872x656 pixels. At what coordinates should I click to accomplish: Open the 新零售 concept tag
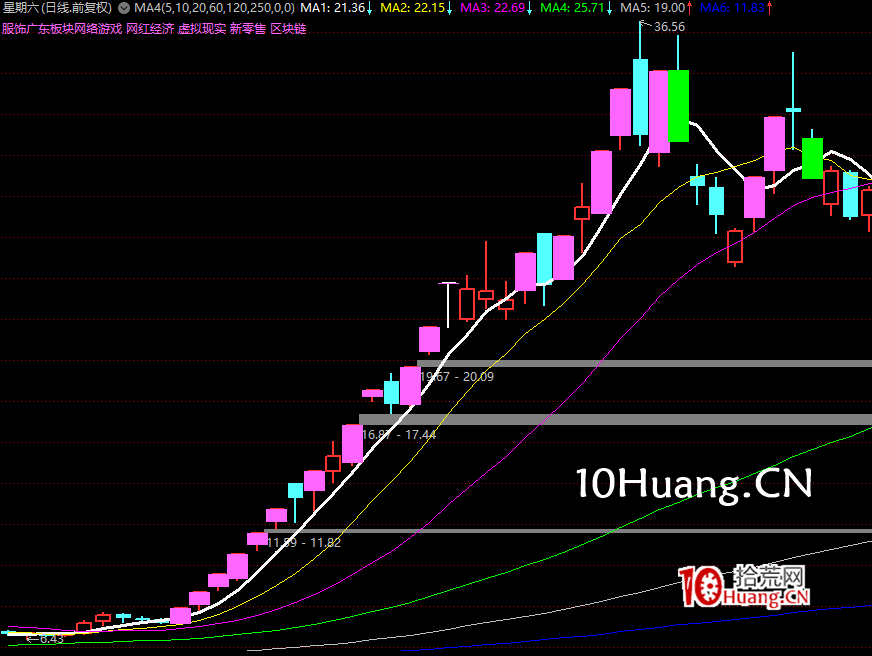click(248, 29)
